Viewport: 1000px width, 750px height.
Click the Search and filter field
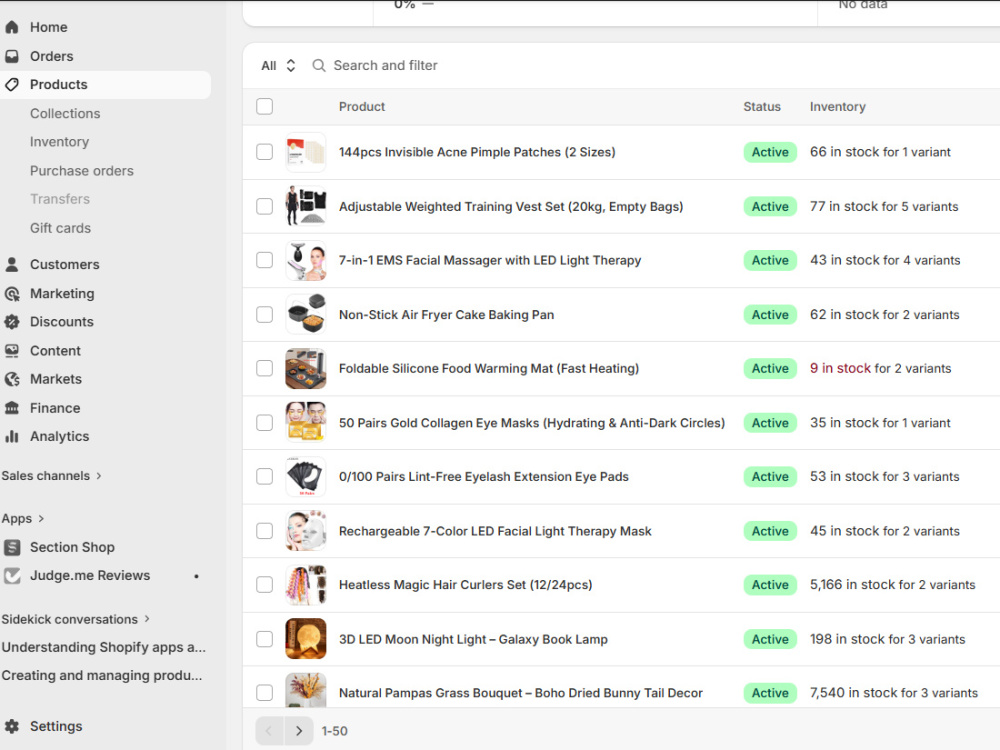pos(385,66)
